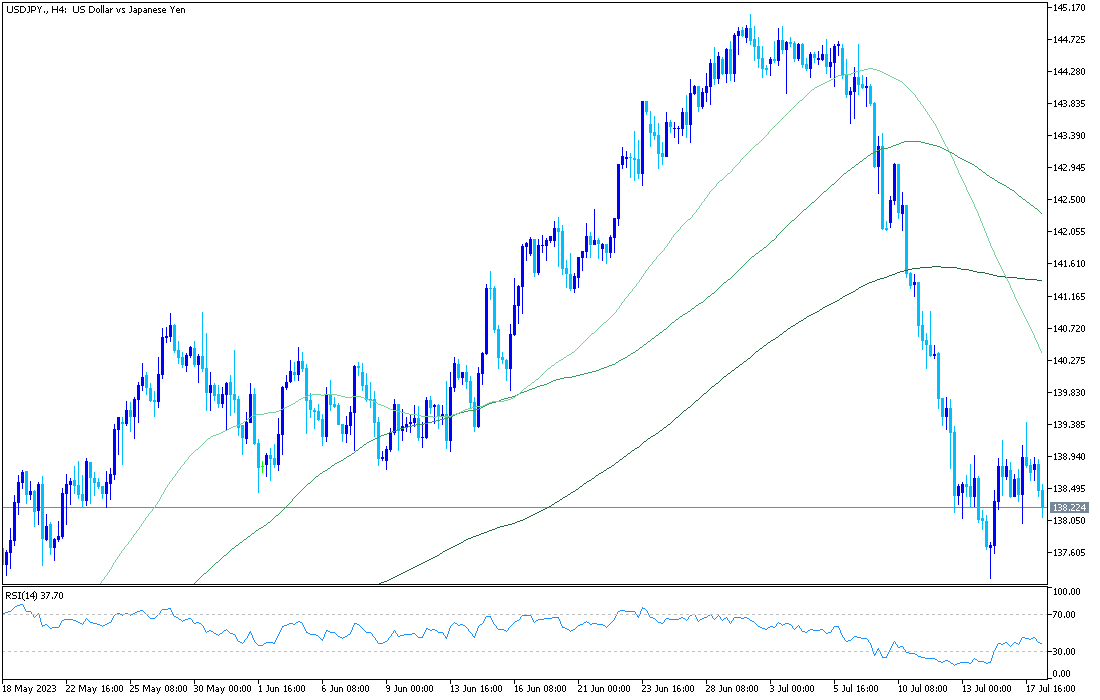Click the '10 Jul 08:00' time label
The width and height of the screenshot is (1100, 700).
coord(925,689)
